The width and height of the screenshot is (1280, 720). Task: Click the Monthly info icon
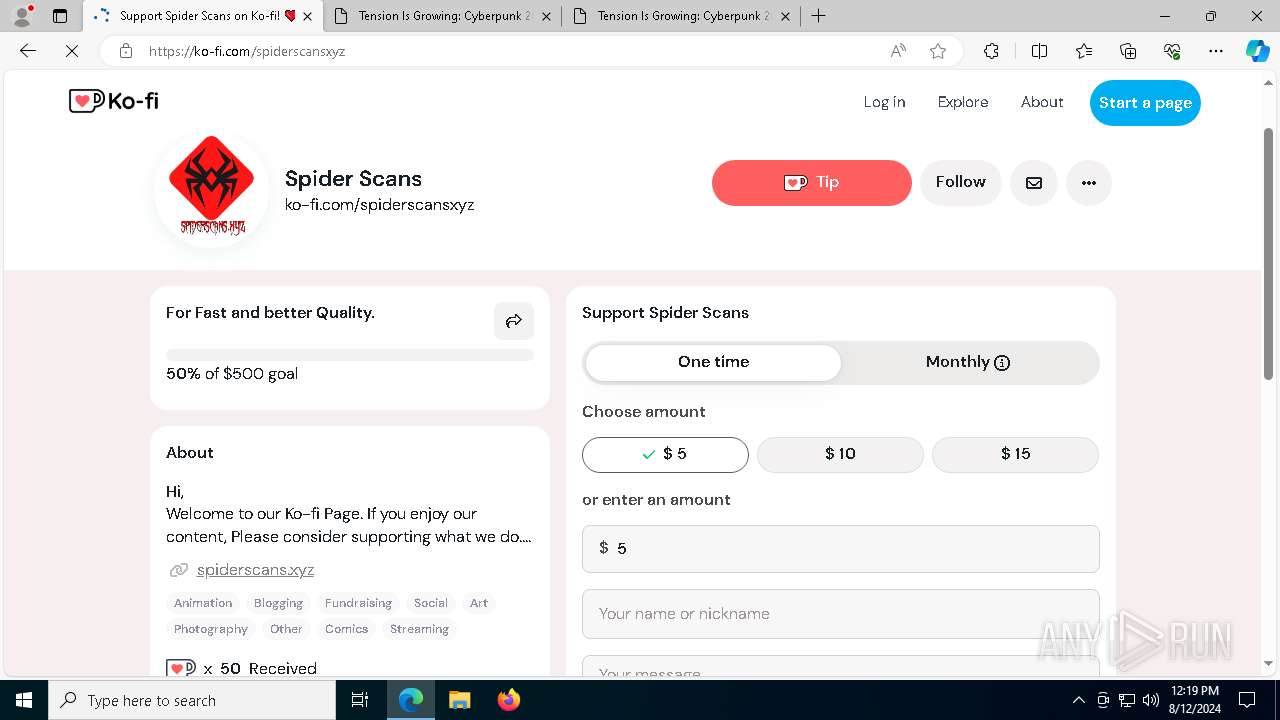[x=1002, y=363]
